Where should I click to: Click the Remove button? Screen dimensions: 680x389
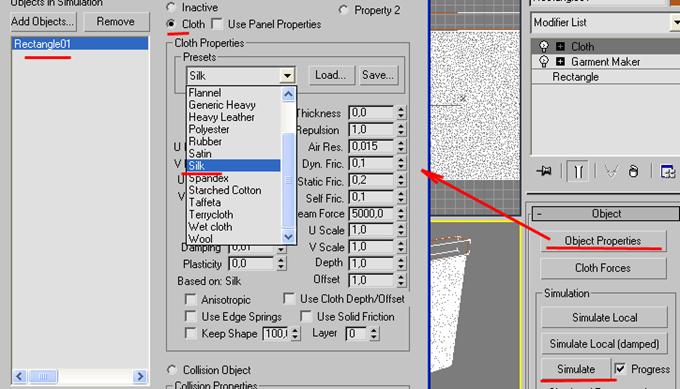116,22
